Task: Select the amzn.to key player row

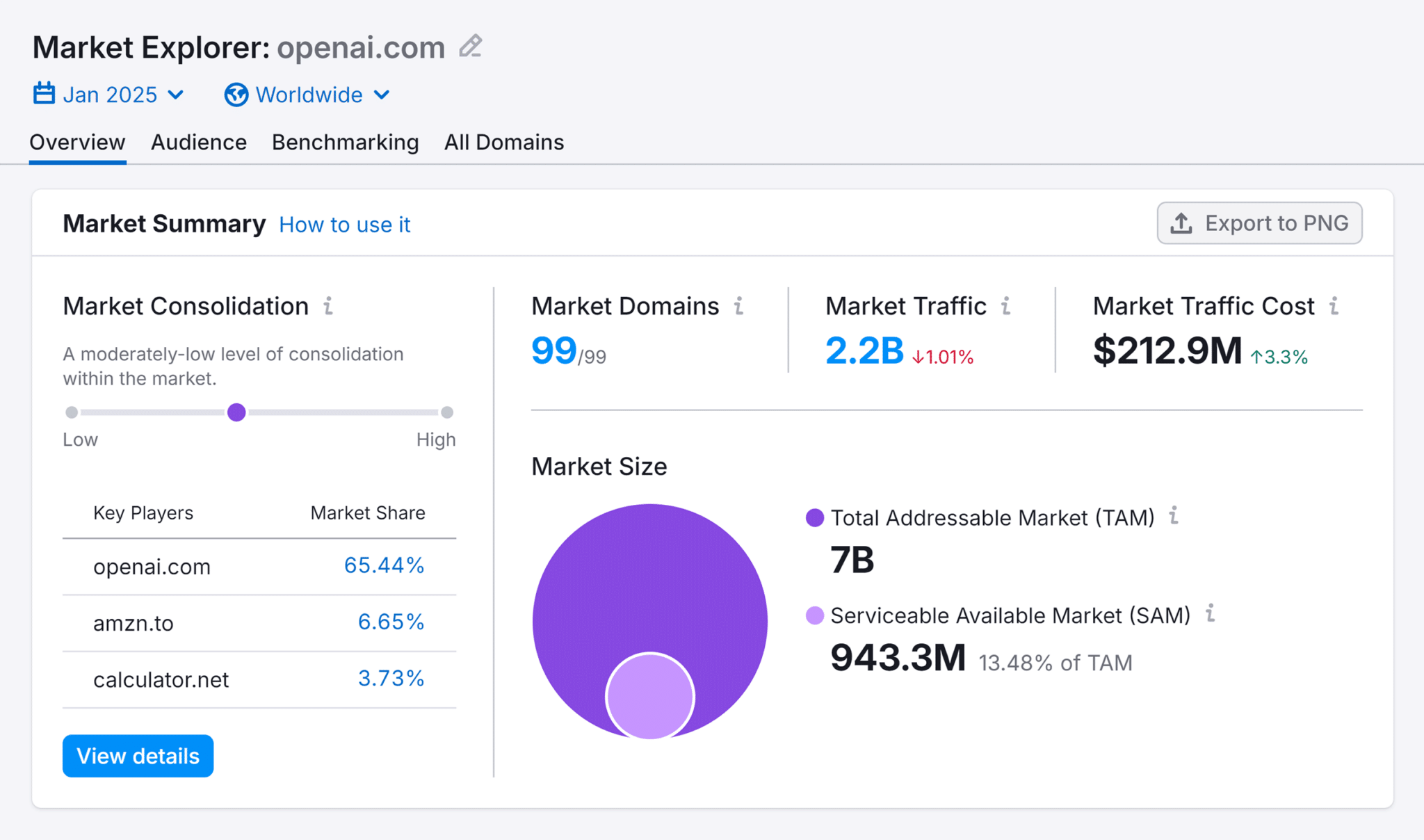Action: tap(259, 623)
